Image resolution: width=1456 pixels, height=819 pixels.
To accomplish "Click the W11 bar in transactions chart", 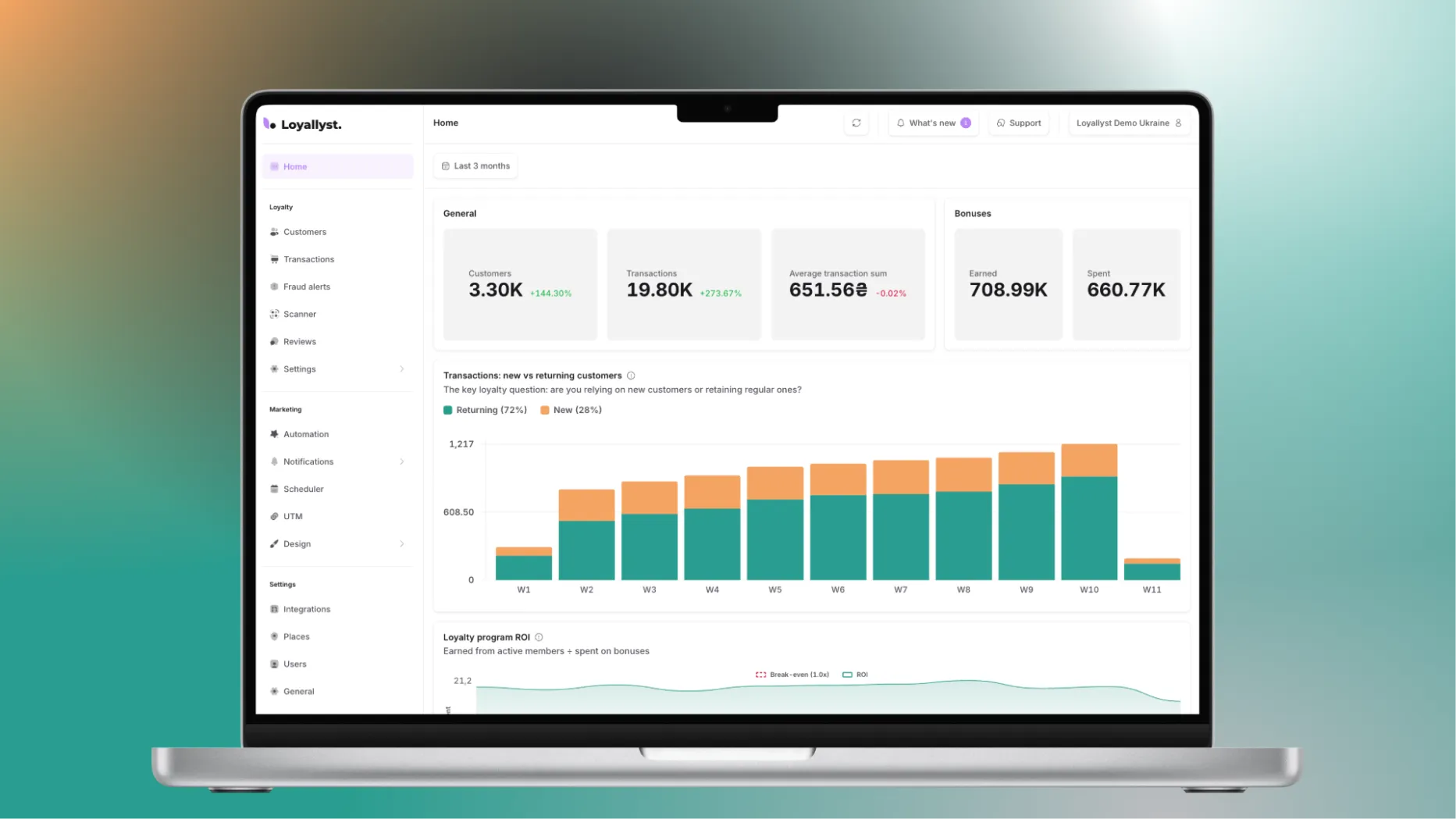I will pos(1152,569).
